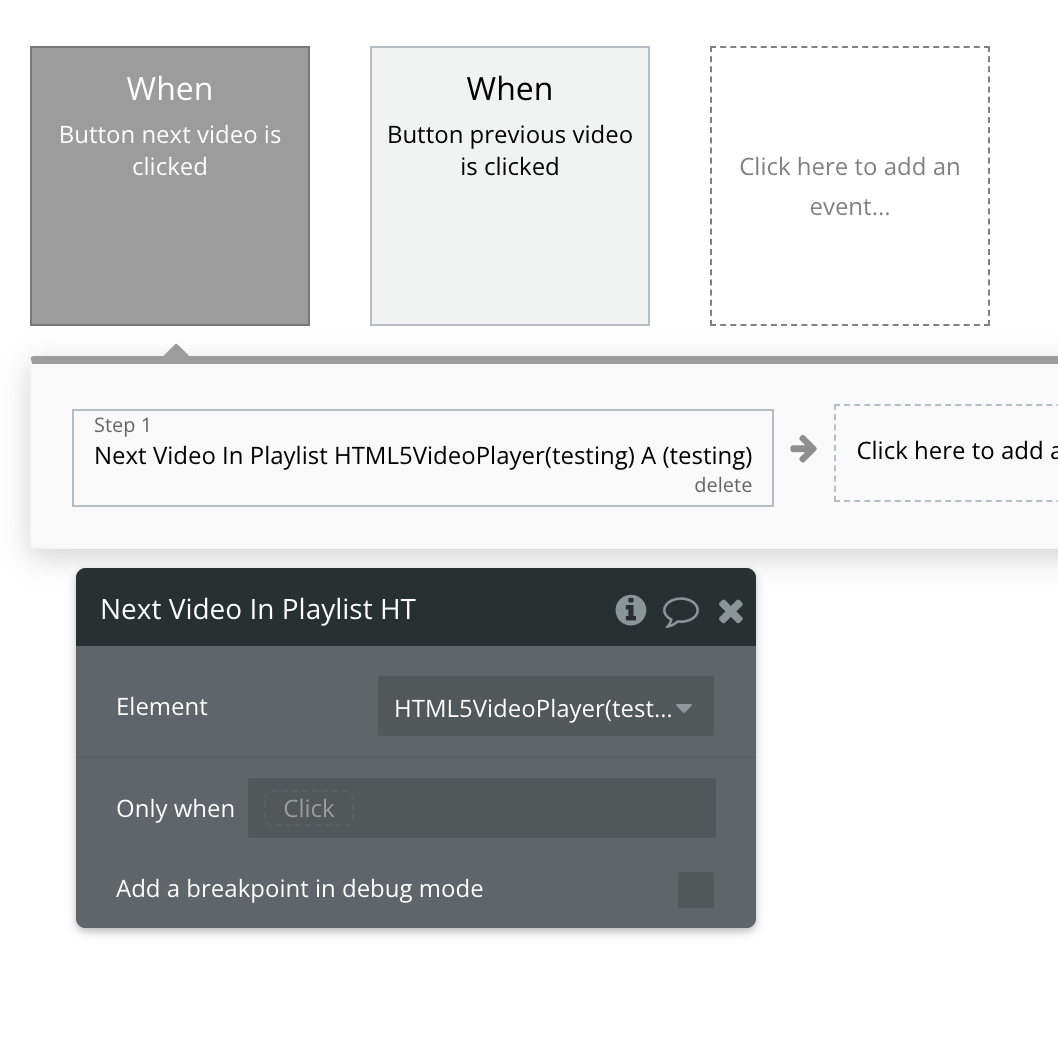Click here to add an event
The height and width of the screenshot is (1042, 1058).
(849, 186)
